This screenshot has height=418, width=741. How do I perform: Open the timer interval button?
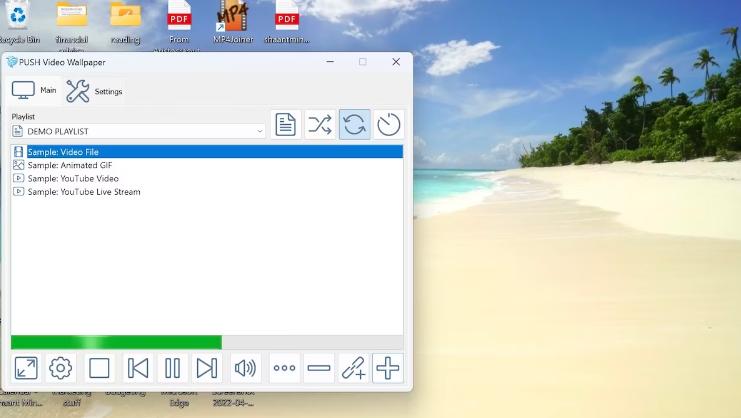(389, 125)
